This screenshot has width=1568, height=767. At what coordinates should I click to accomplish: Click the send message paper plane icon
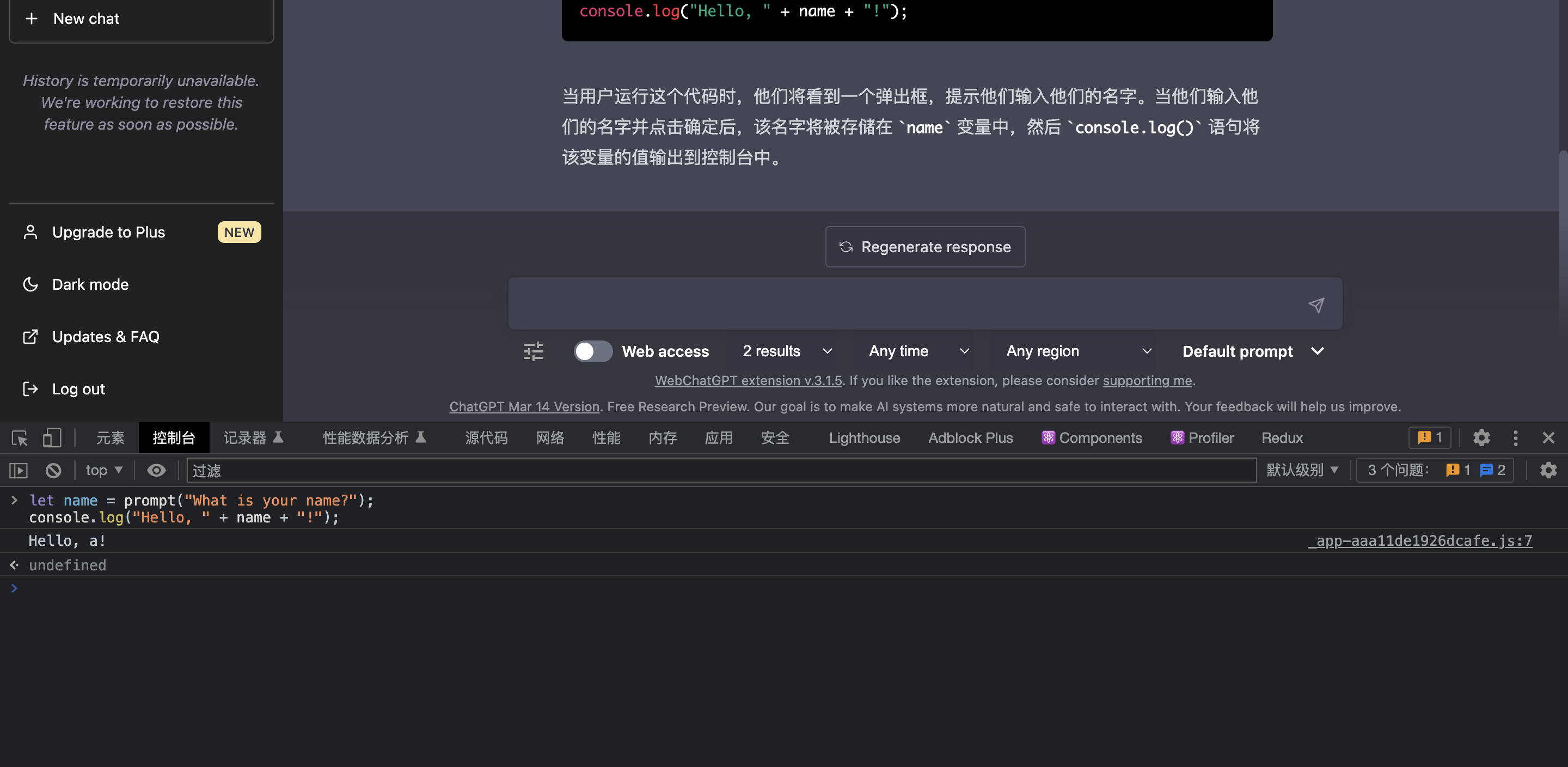pos(1316,305)
